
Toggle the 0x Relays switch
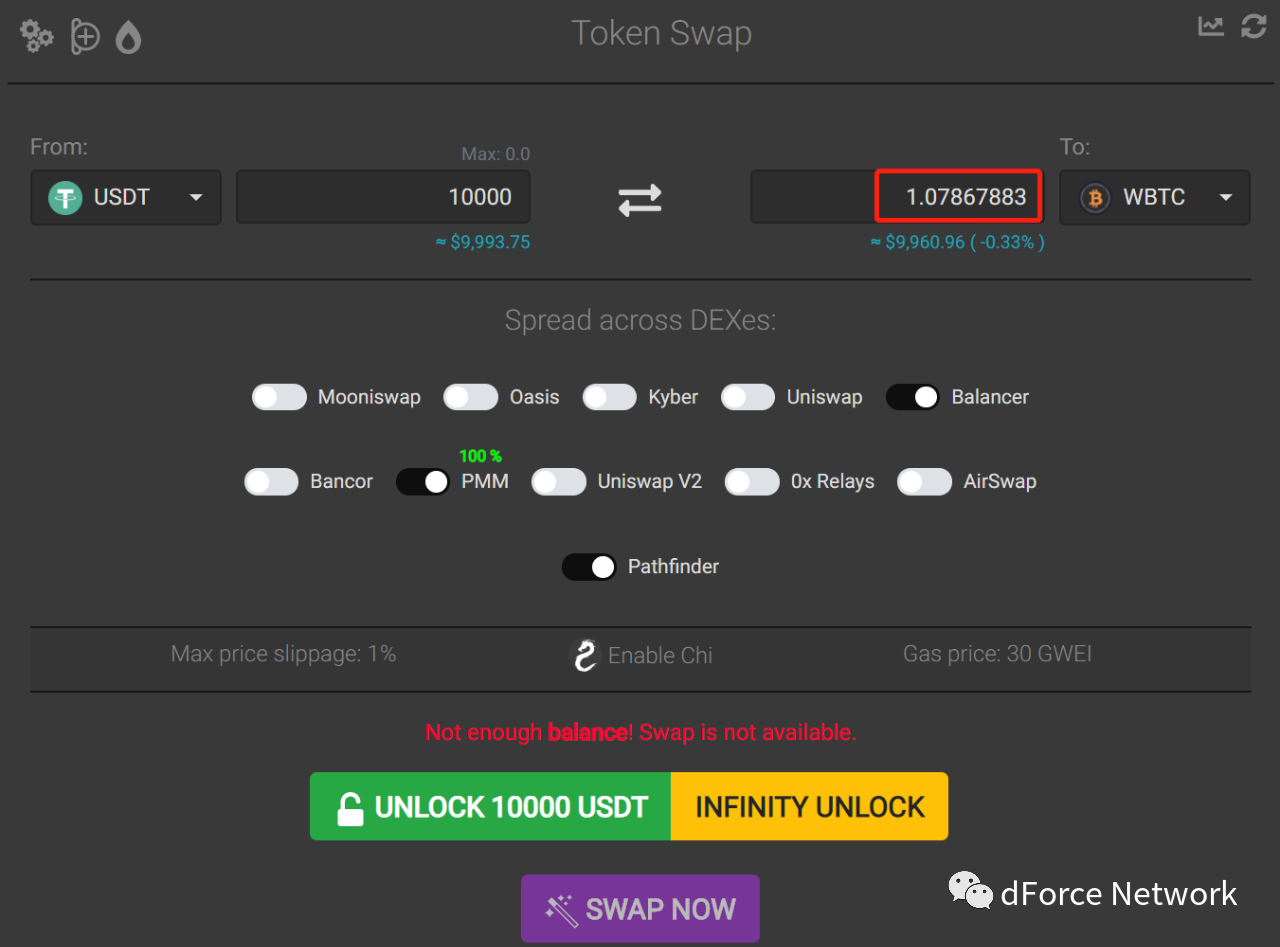tap(752, 482)
